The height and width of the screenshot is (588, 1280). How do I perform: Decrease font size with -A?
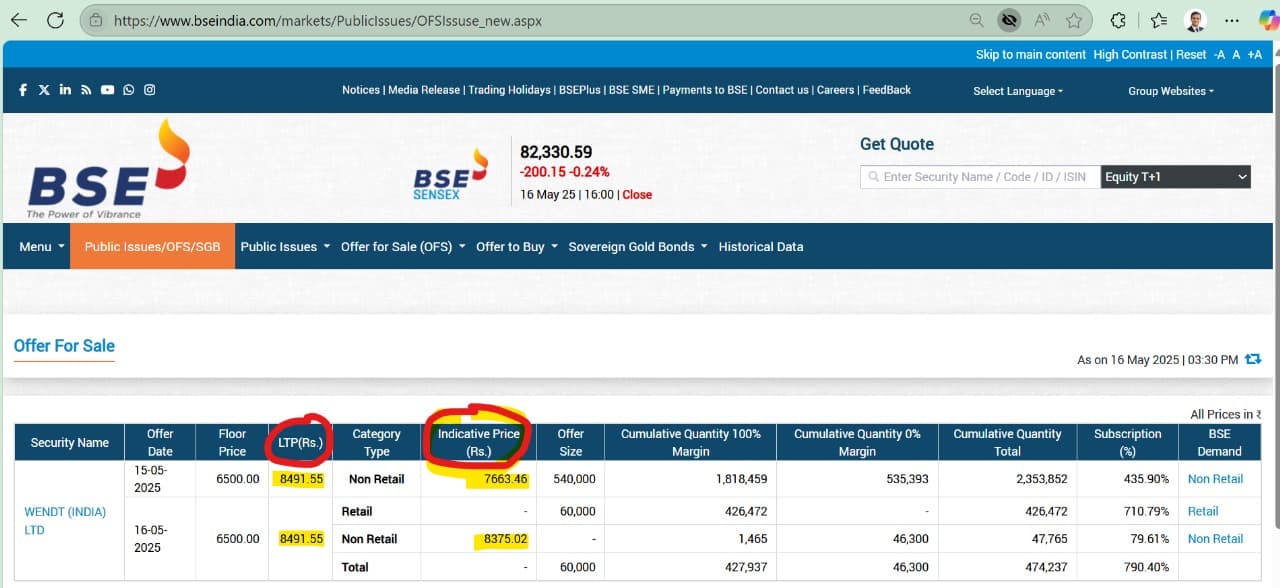(1219, 55)
